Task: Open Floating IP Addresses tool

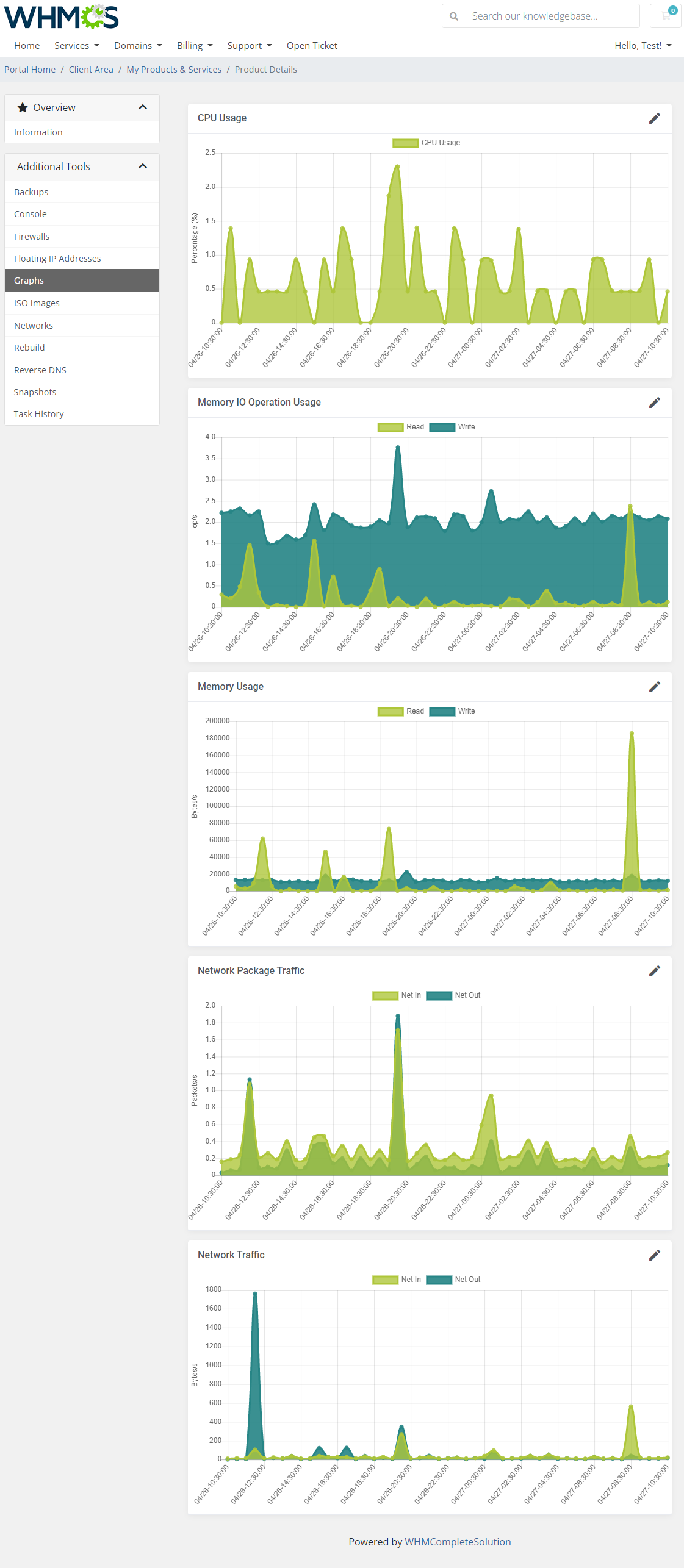Action: [x=82, y=259]
